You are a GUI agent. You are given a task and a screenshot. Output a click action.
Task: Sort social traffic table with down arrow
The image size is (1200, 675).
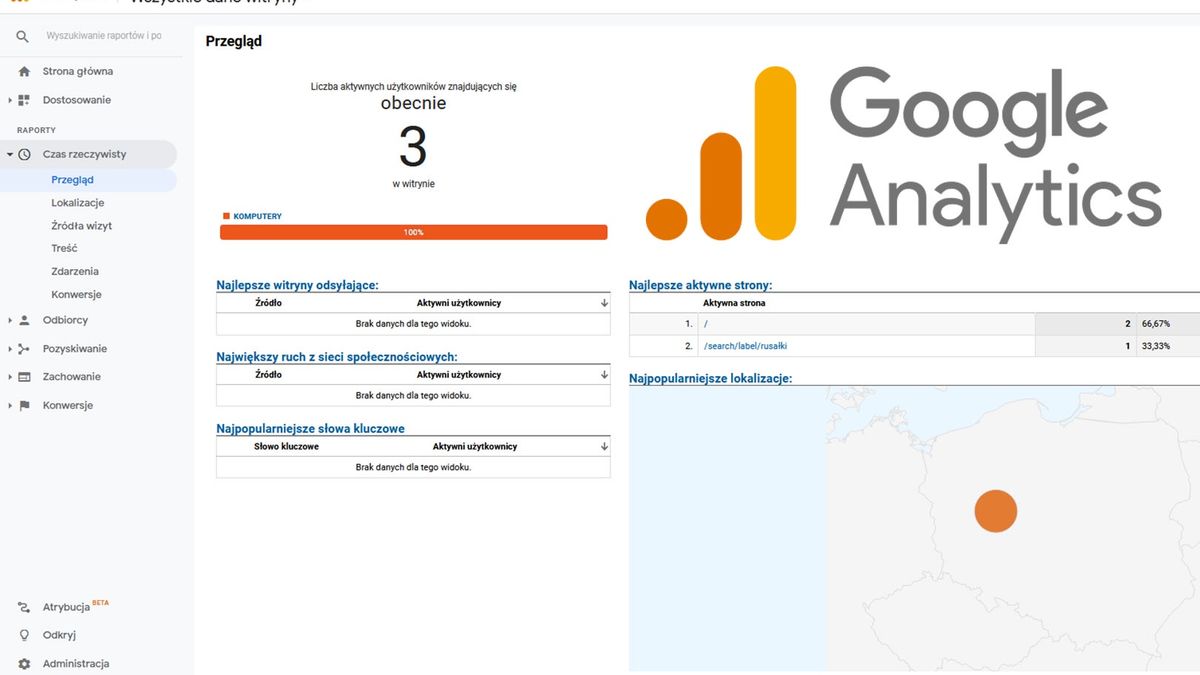(x=604, y=375)
